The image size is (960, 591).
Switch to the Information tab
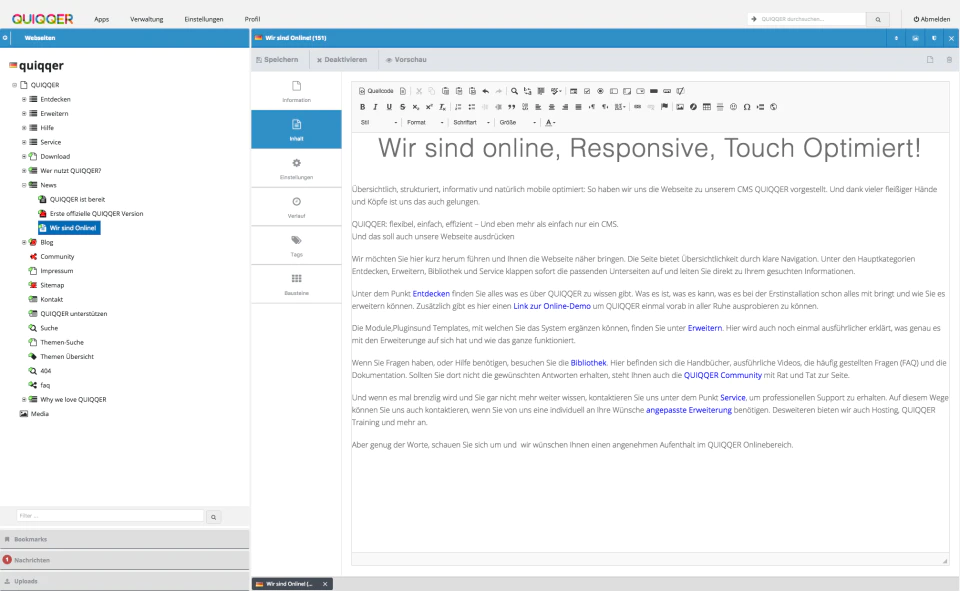click(296, 91)
